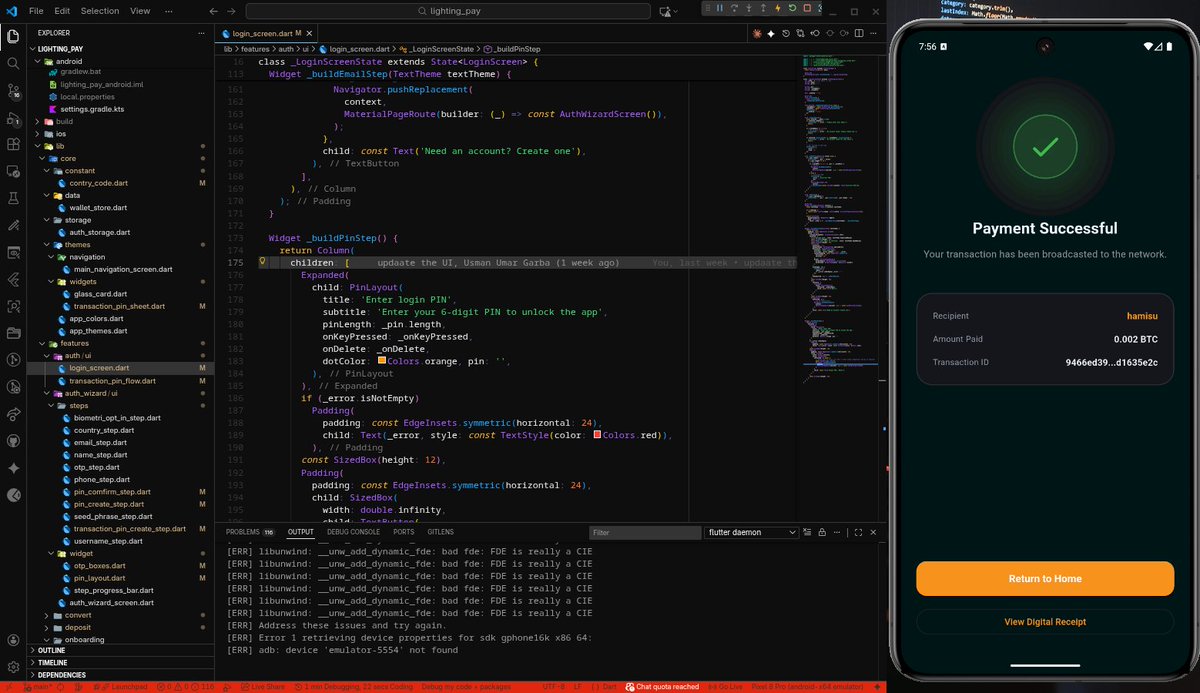Click the lightbulb code action on line 175
The image size is (1200, 693).
coord(262,262)
